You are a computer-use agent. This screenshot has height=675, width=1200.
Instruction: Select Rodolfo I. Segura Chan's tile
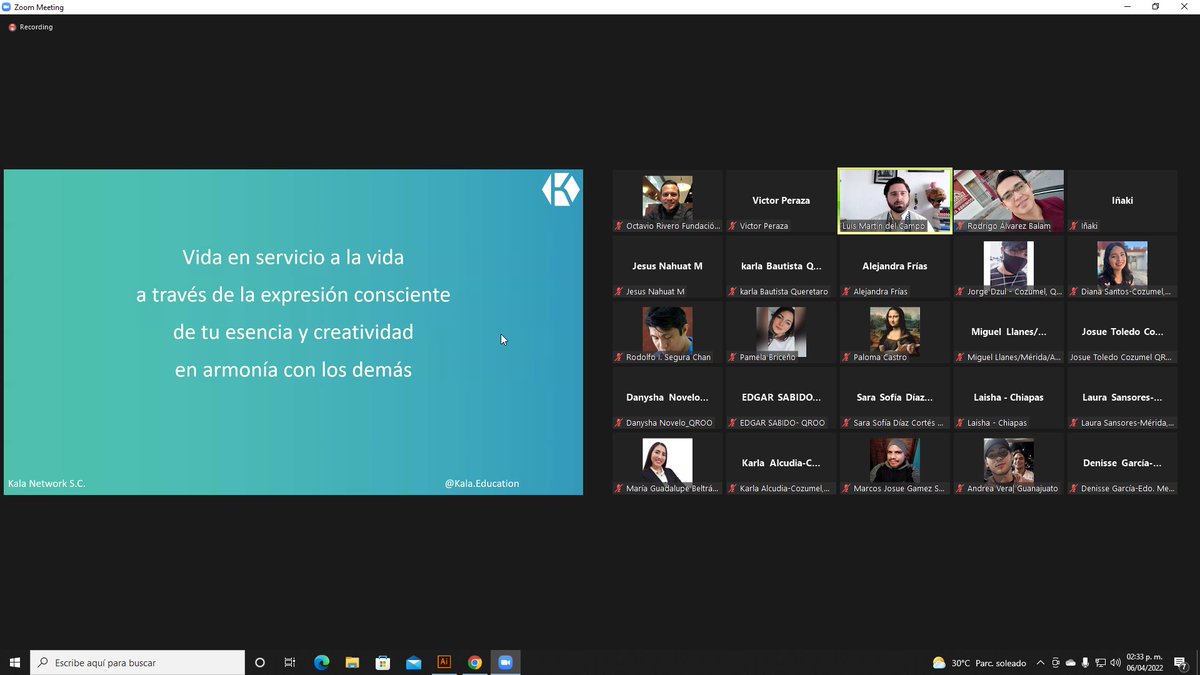pos(668,333)
